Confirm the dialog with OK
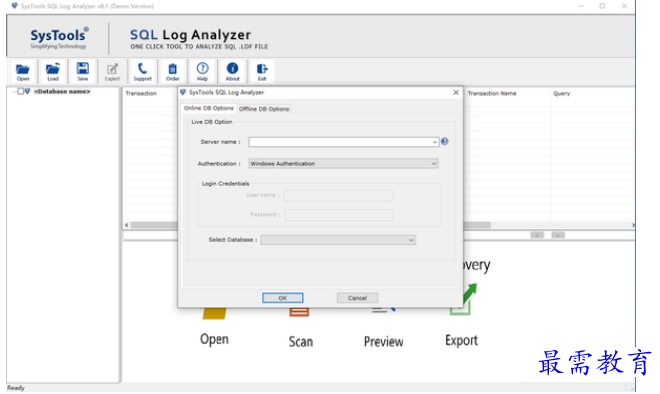This screenshot has height=394, width=660. pos(282,298)
